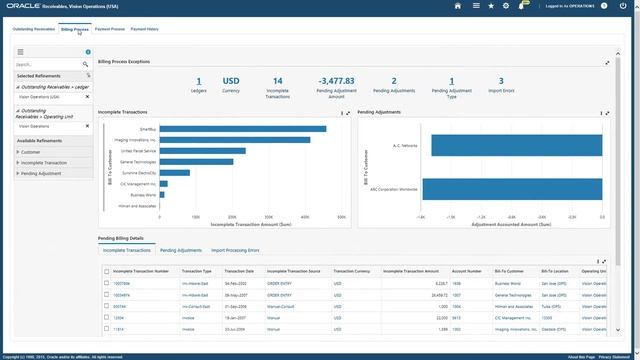Expand the Incomplete Transaction refinement
Viewport: 640px width, 360px height.
(x=18, y=162)
